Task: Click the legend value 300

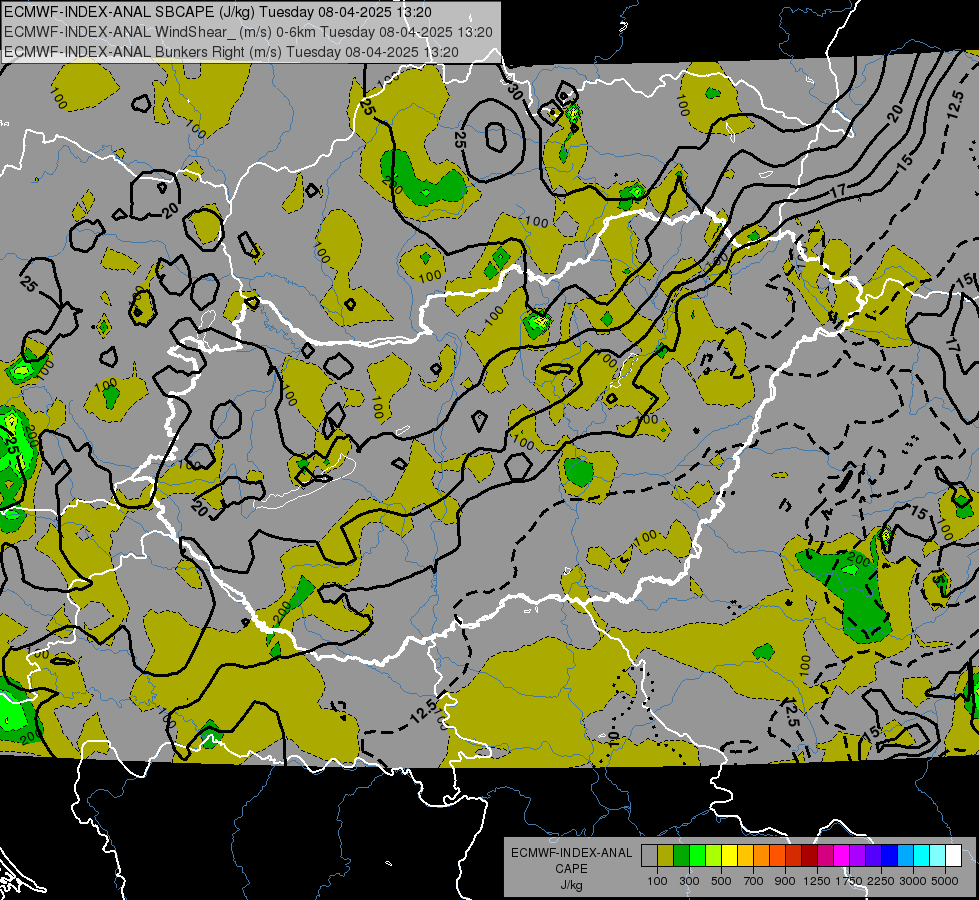Action: [x=689, y=881]
